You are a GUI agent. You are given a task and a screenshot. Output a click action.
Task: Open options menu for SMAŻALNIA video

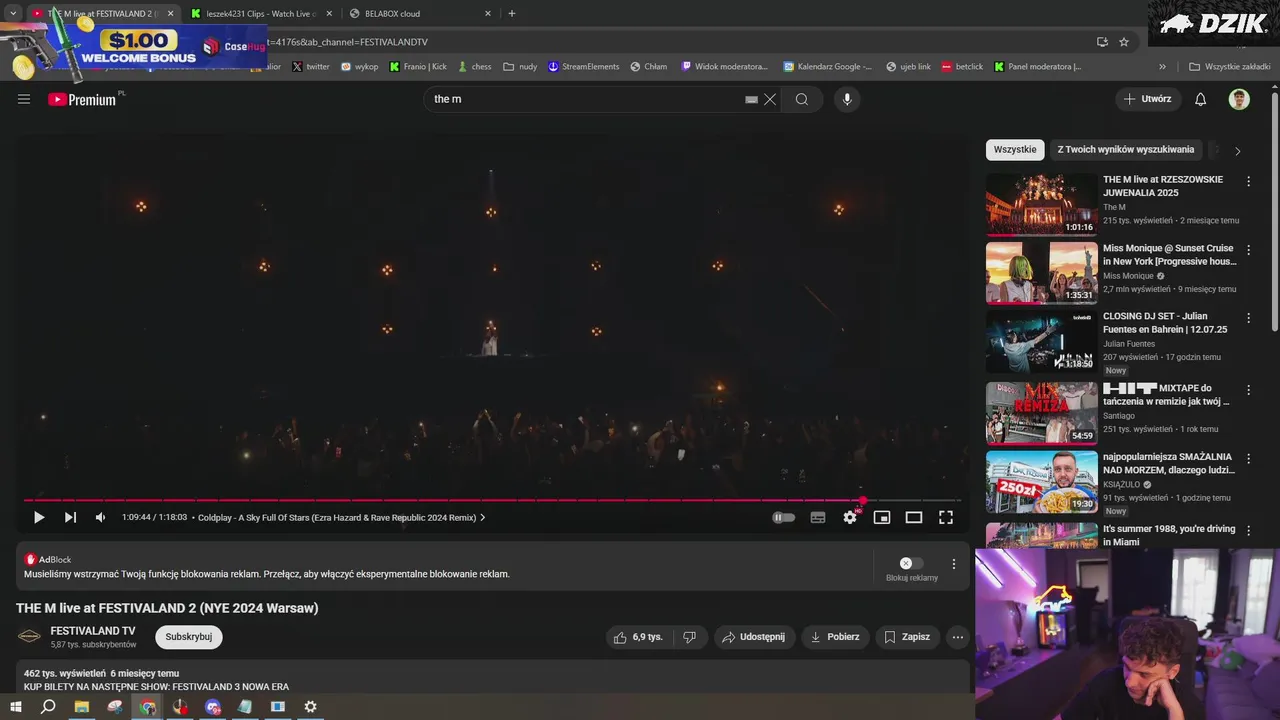tap(1248, 459)
